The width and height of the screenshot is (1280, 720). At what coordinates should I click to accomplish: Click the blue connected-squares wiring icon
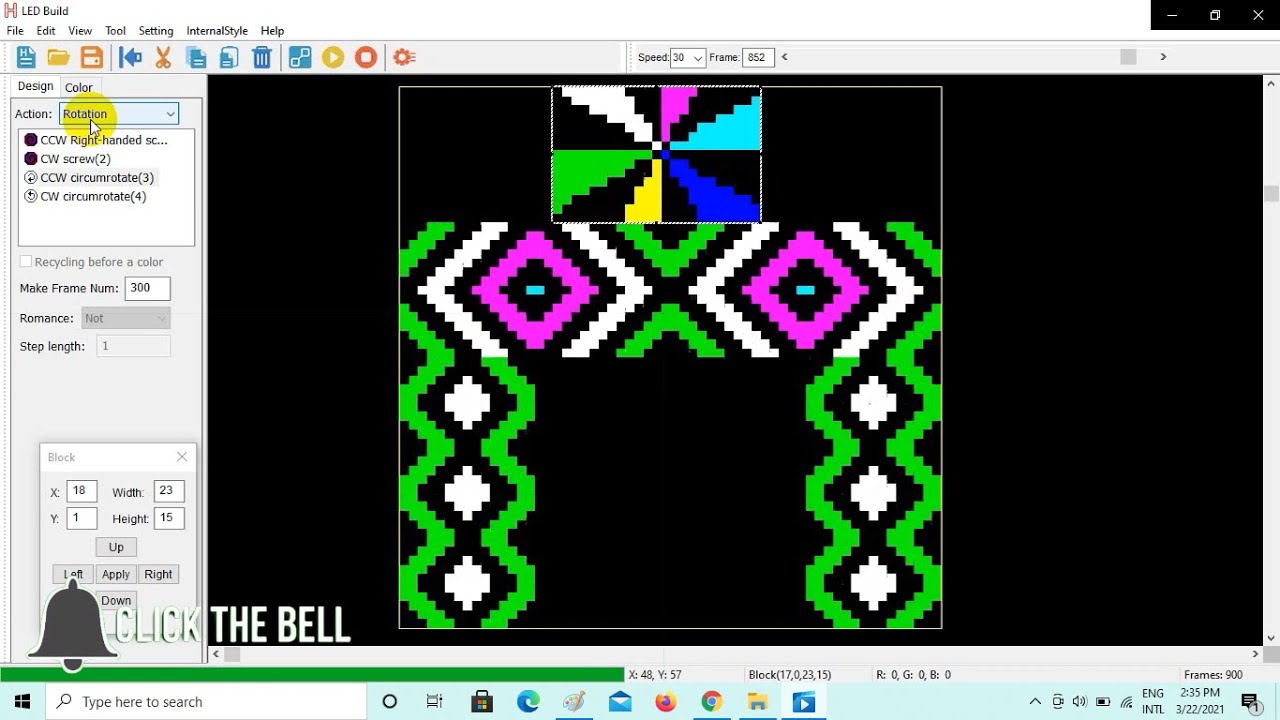coord(300,57)
